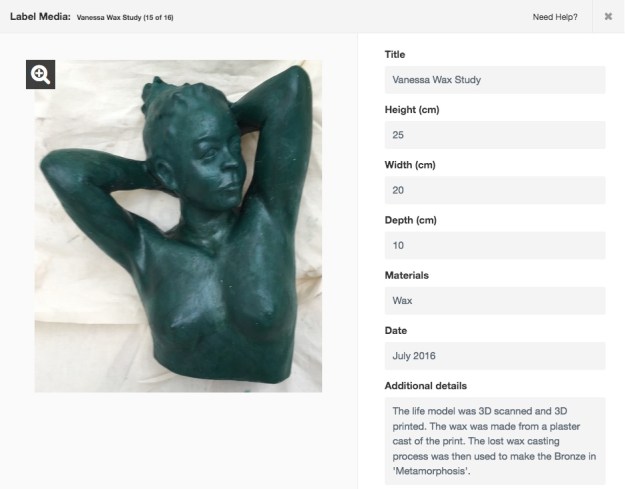The width and height of the screenshot is (625, 489).
Task: Click the Depth (cm) label
Action: point(411,220)
